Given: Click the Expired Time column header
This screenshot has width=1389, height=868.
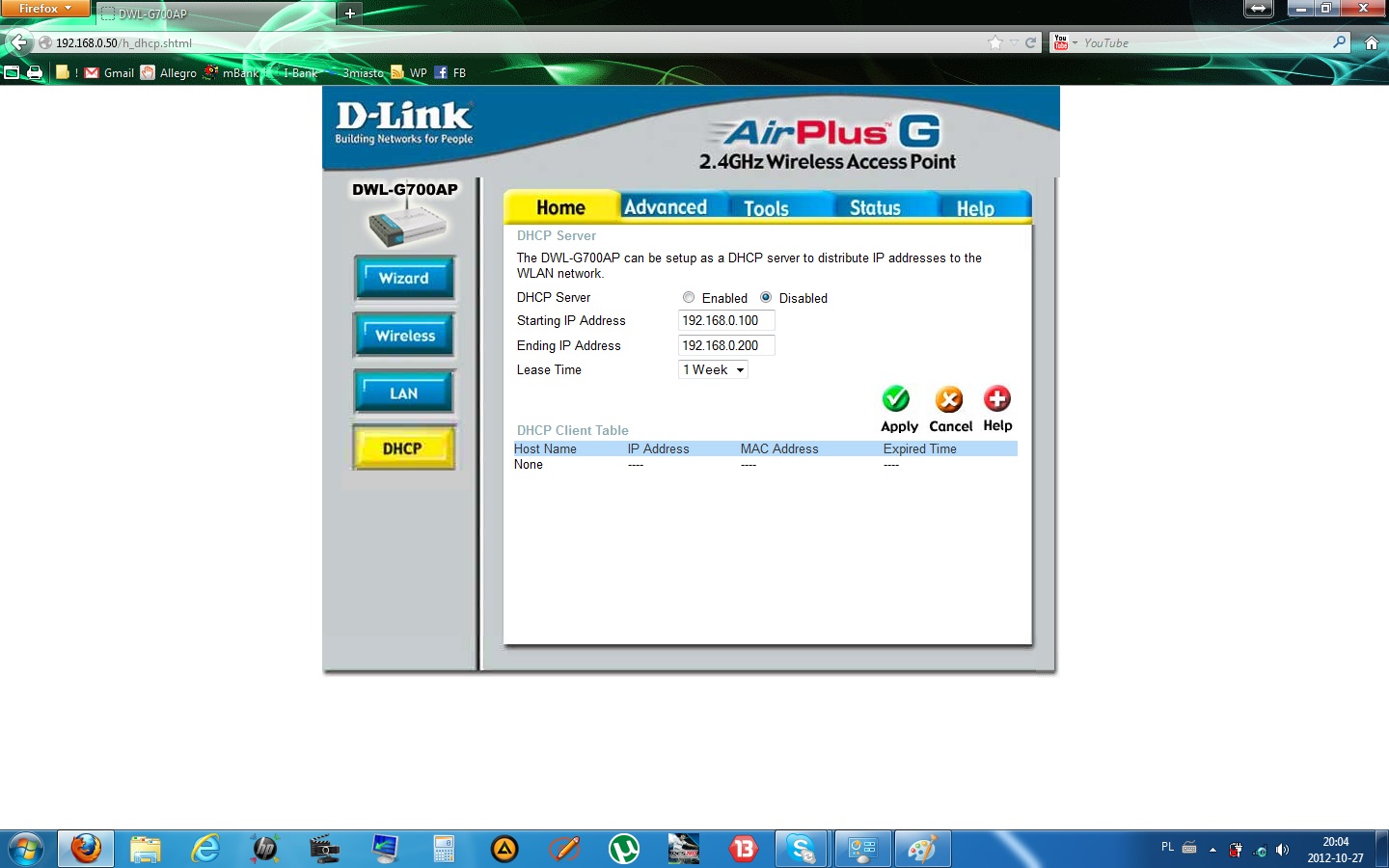Looking at the screenshot, I should pyautogui.click(x=920, y=448).
